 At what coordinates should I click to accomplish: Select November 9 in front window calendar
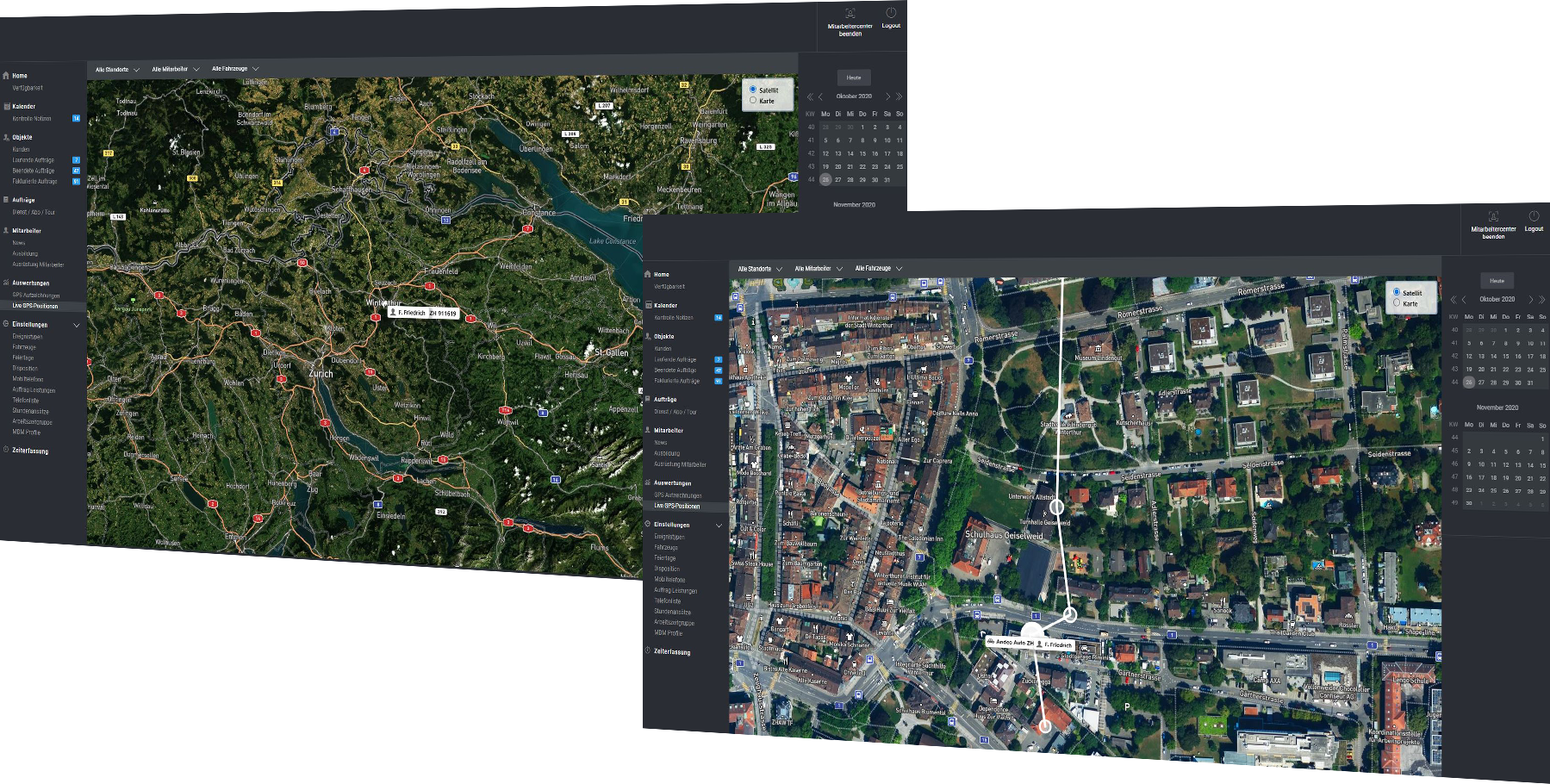coord(1469,464)
